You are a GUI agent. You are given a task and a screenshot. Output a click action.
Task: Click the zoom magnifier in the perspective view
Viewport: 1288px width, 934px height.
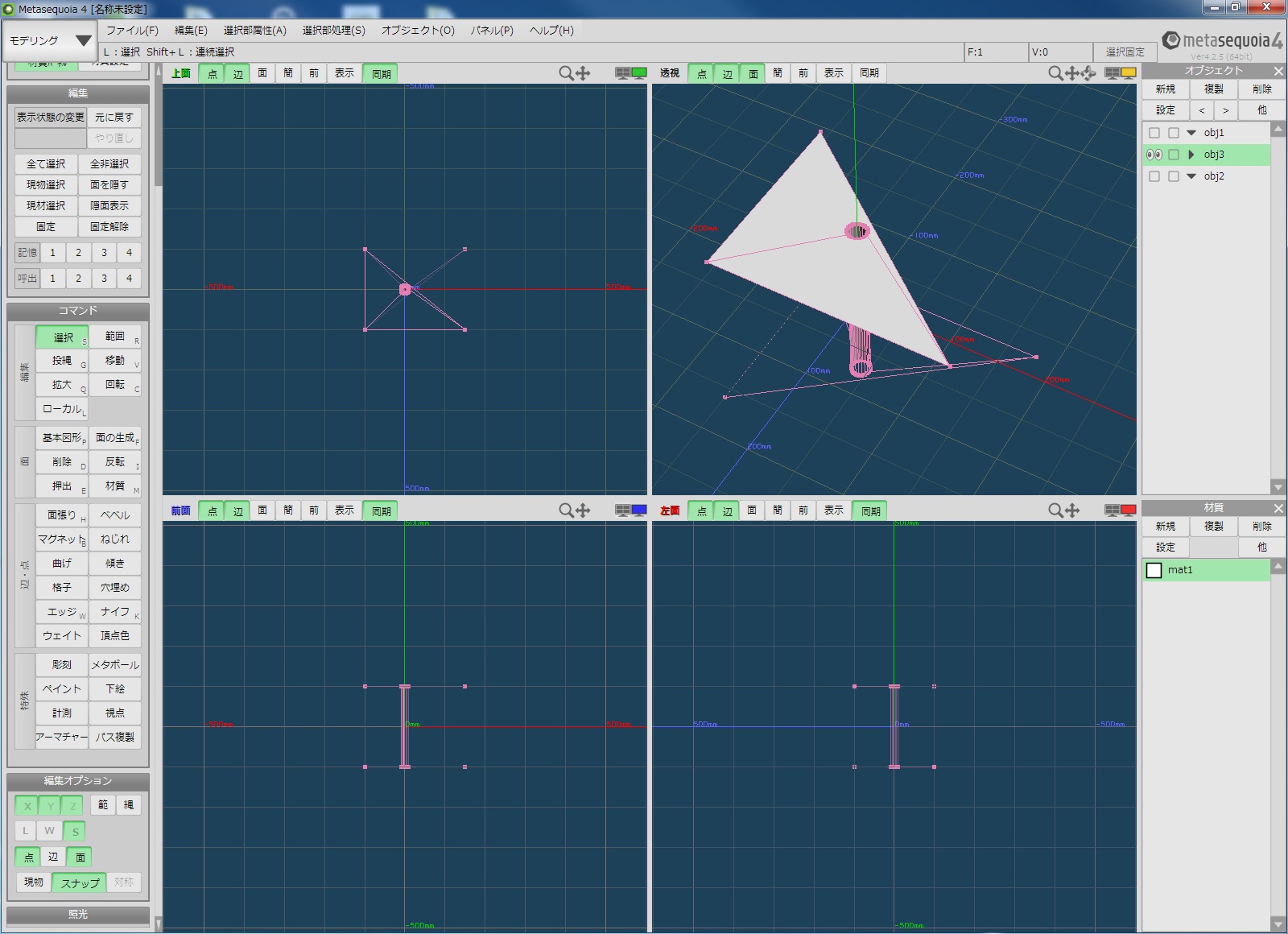[1055, 73]
